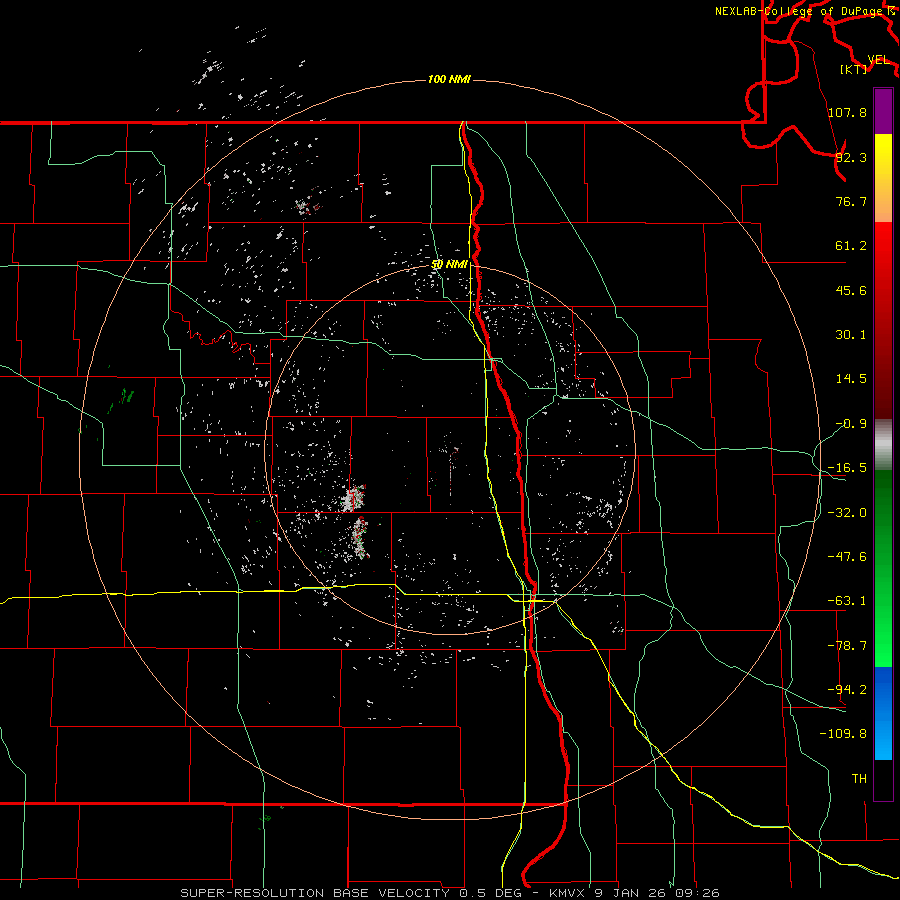Click the 100 NMI range ring label
900x900 pixels.
click(449, 79)
